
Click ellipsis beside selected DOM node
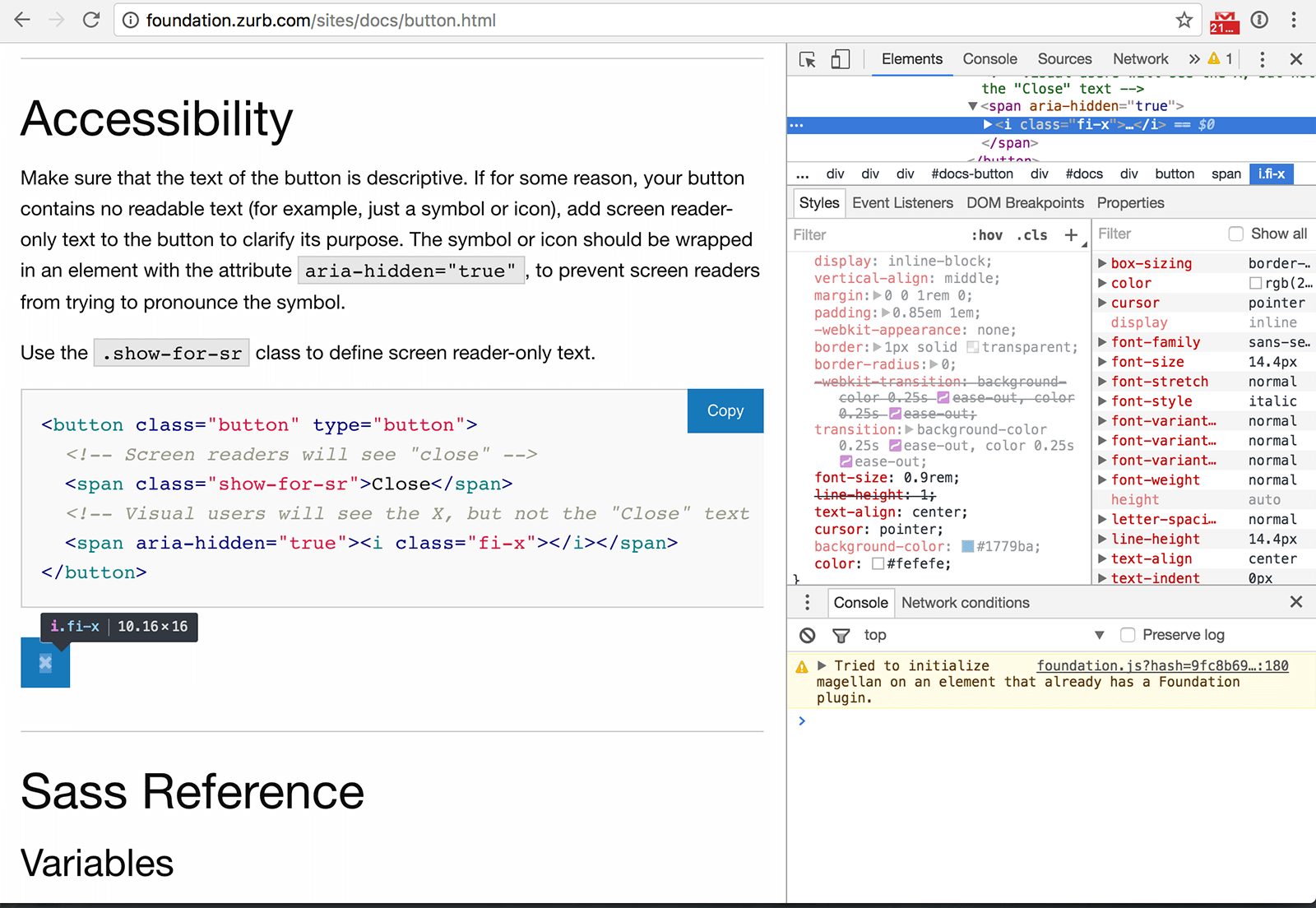[796, 125]
